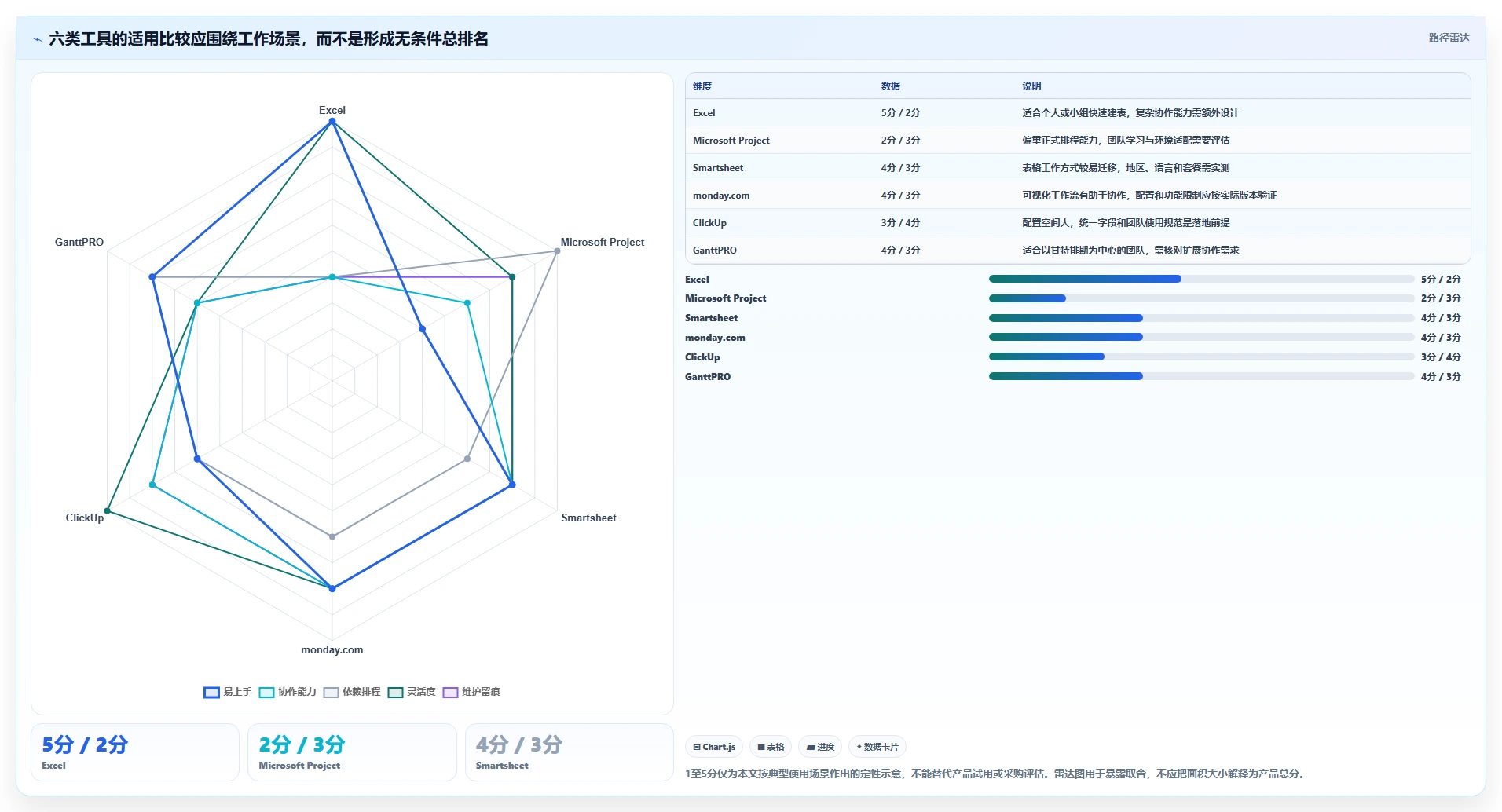Click the 表格 chip

coord(771,747)
